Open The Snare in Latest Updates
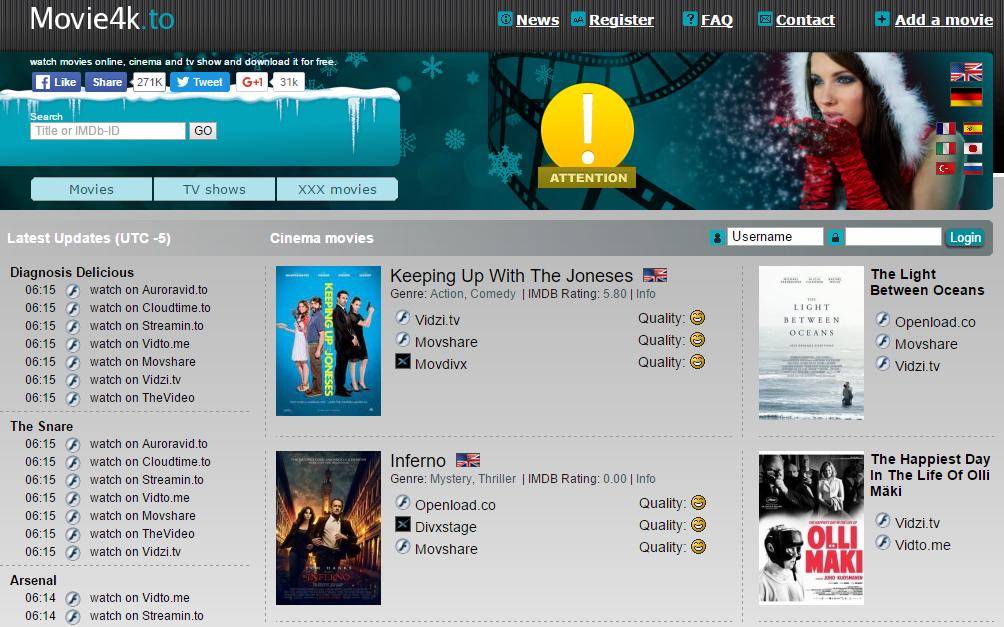Screen dimensions: 1004x627 [42, 426]
